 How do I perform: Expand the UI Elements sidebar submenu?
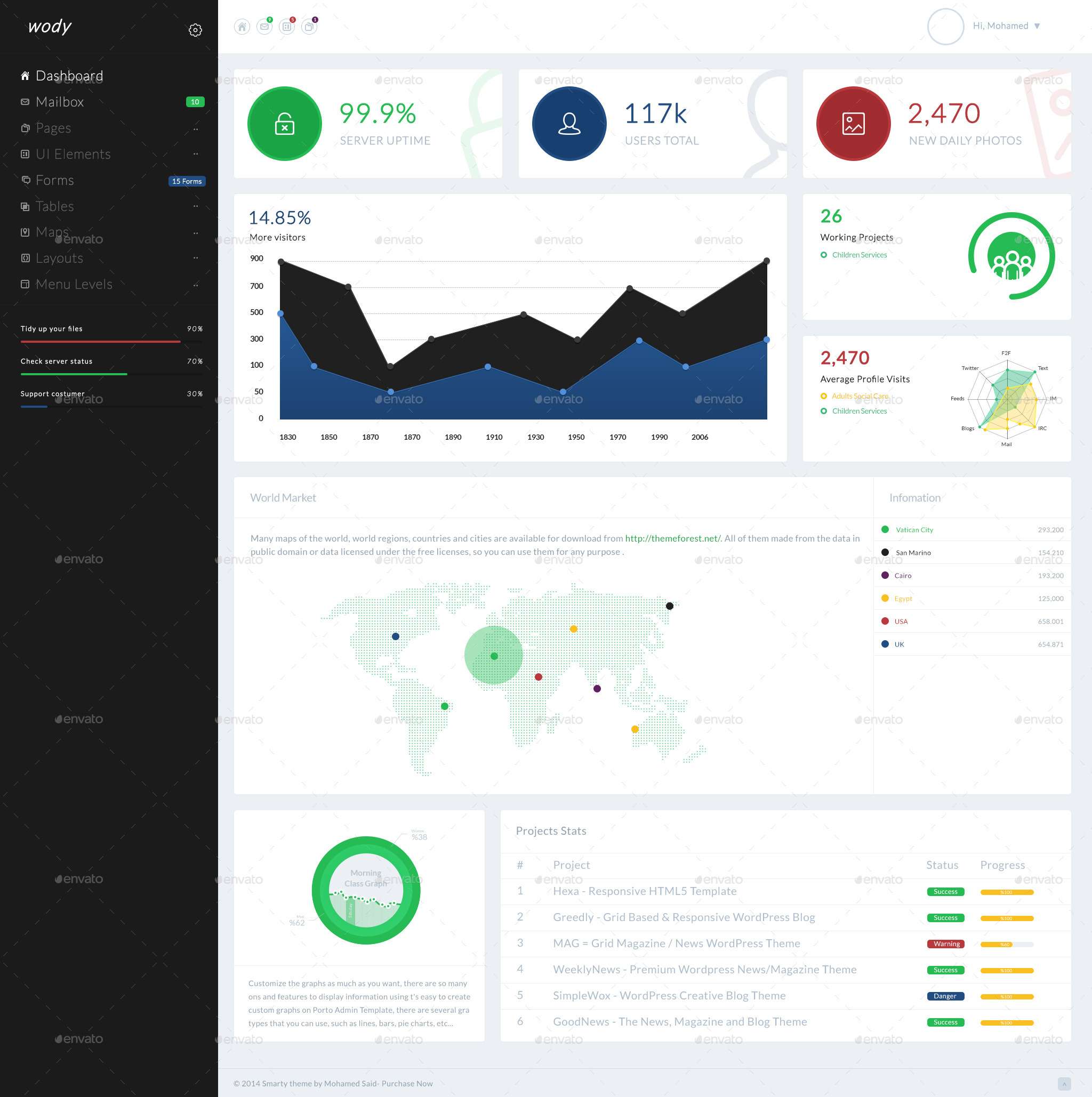click(73, 155)
